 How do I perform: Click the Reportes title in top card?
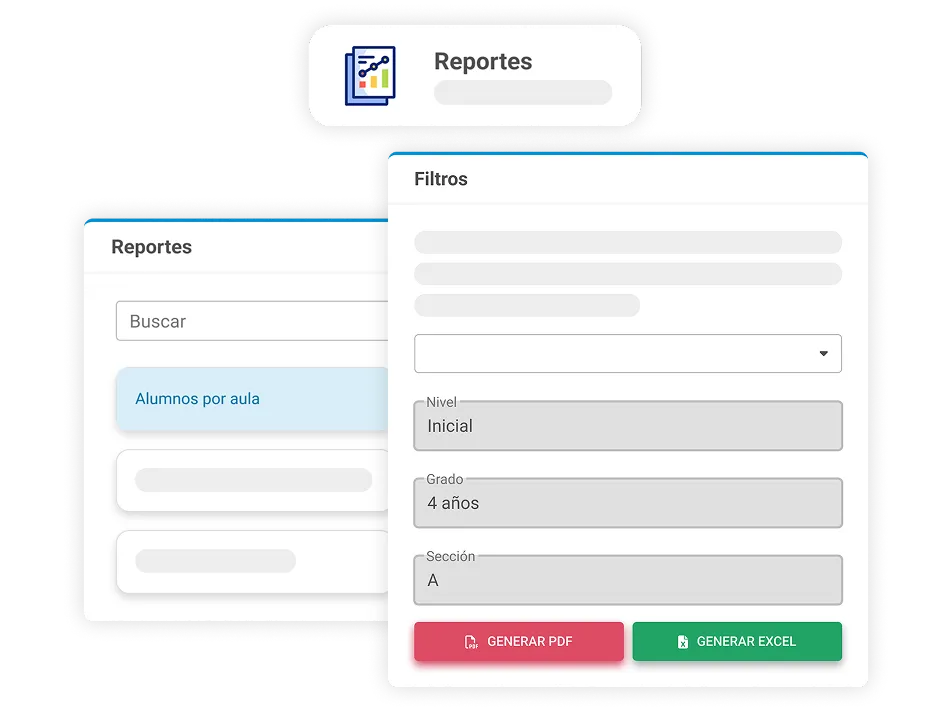pyautogui.click(x=483, y=61)
